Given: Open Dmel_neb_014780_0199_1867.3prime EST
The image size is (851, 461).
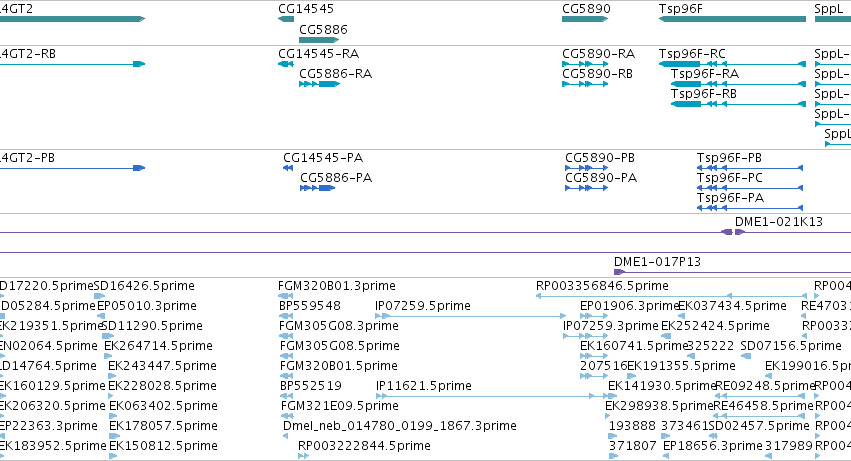Looking at the screenshot, I should (x=400, y=427).
